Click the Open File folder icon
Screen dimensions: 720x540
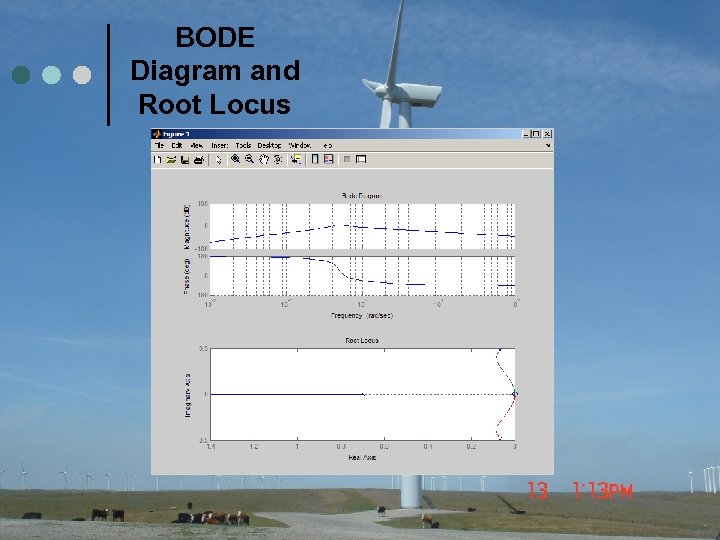pyautogui.click(x=171, y=159)
